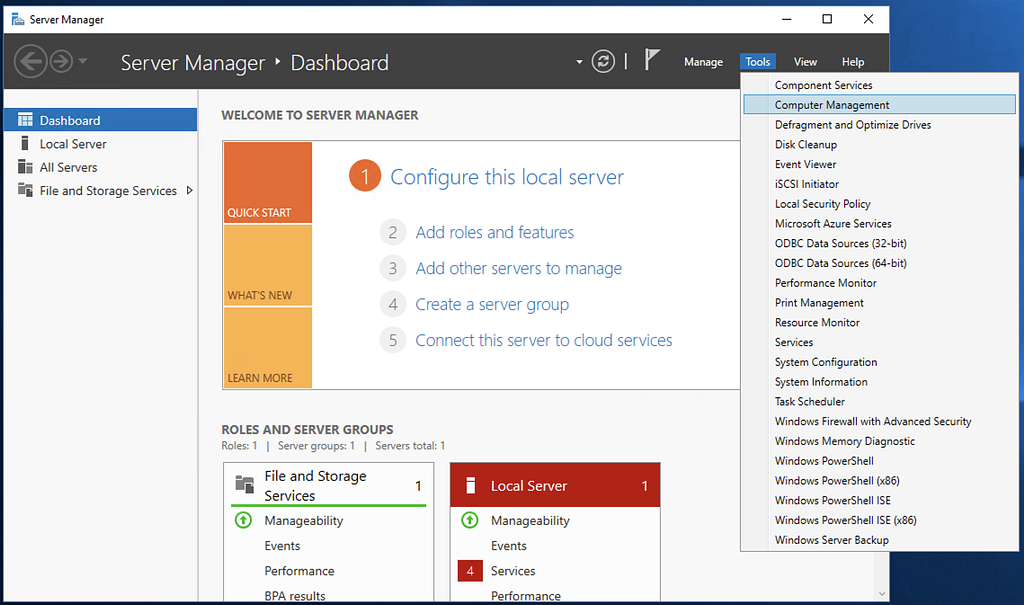This screenshot has width=1024, height=605.
Task: Open the File and Storage Services tile header
Action: point(328,485)
